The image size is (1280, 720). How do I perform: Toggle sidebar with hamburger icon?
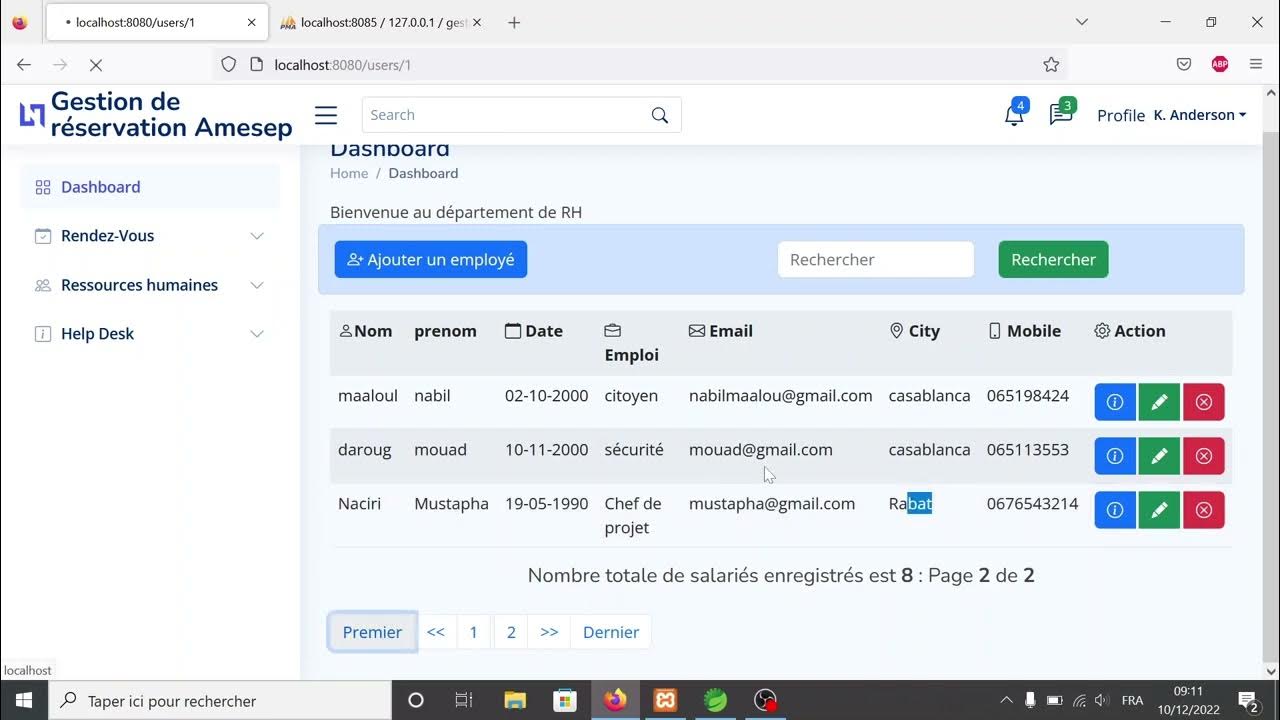click(x=326, y=115)
